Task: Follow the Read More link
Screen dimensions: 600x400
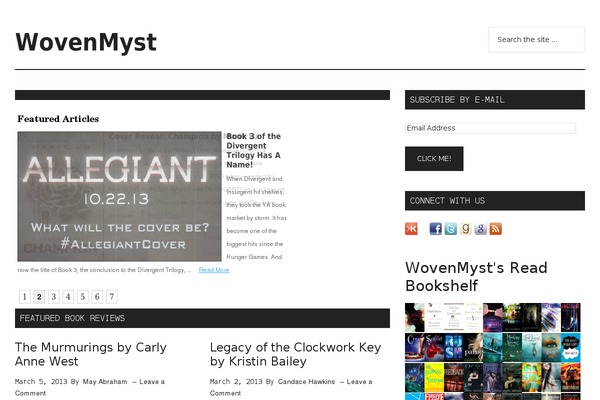Action: 213,270
